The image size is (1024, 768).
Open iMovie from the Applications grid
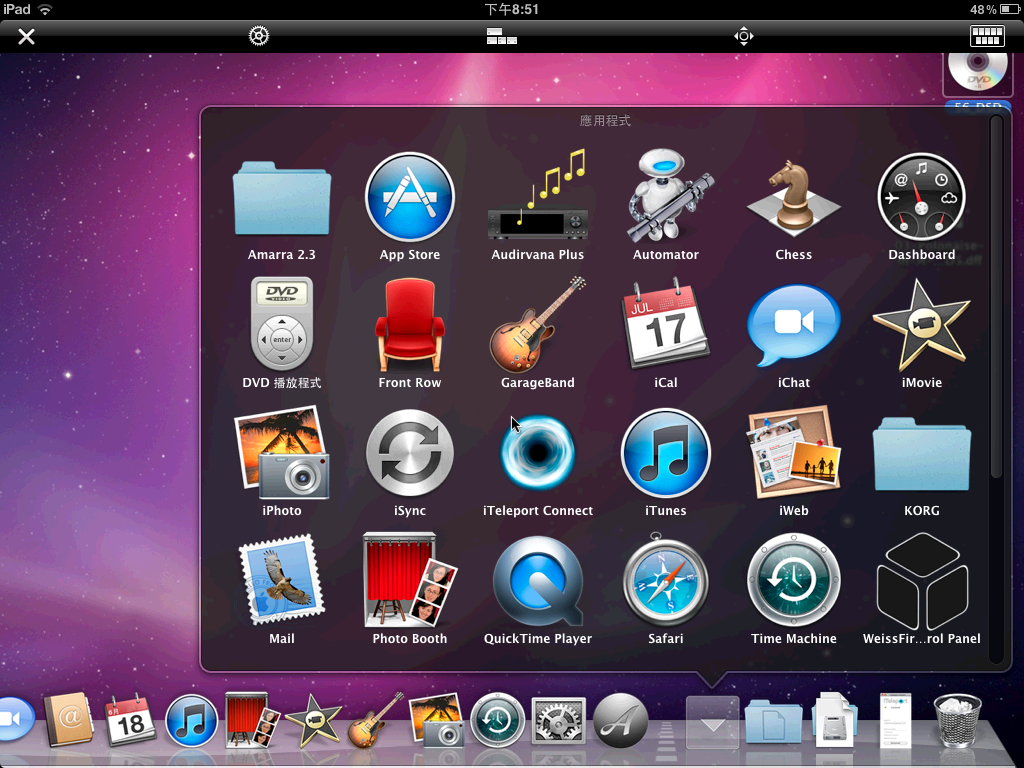(x=921, y=325)
